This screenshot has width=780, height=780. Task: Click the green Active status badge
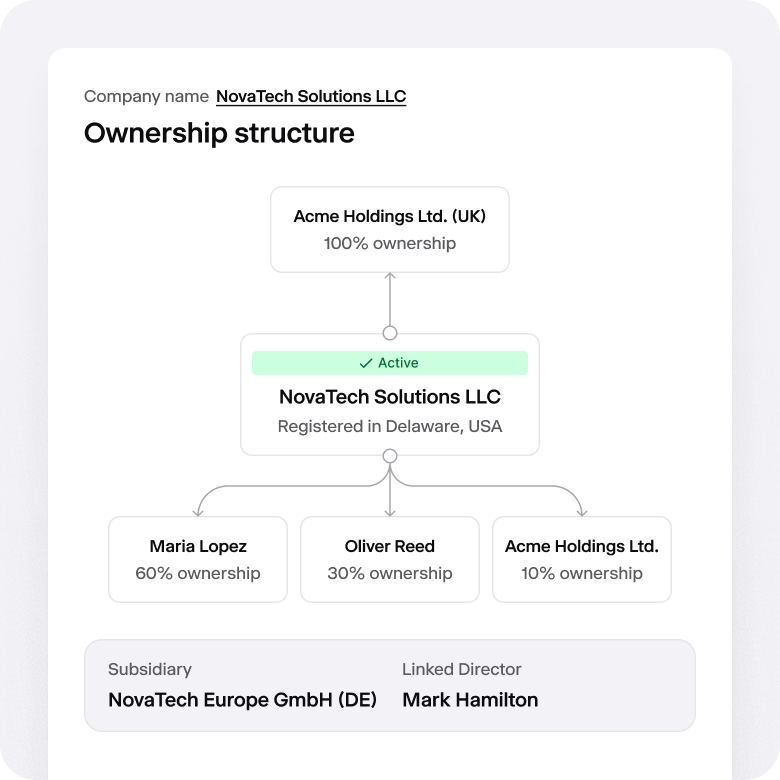coord(390,363)
